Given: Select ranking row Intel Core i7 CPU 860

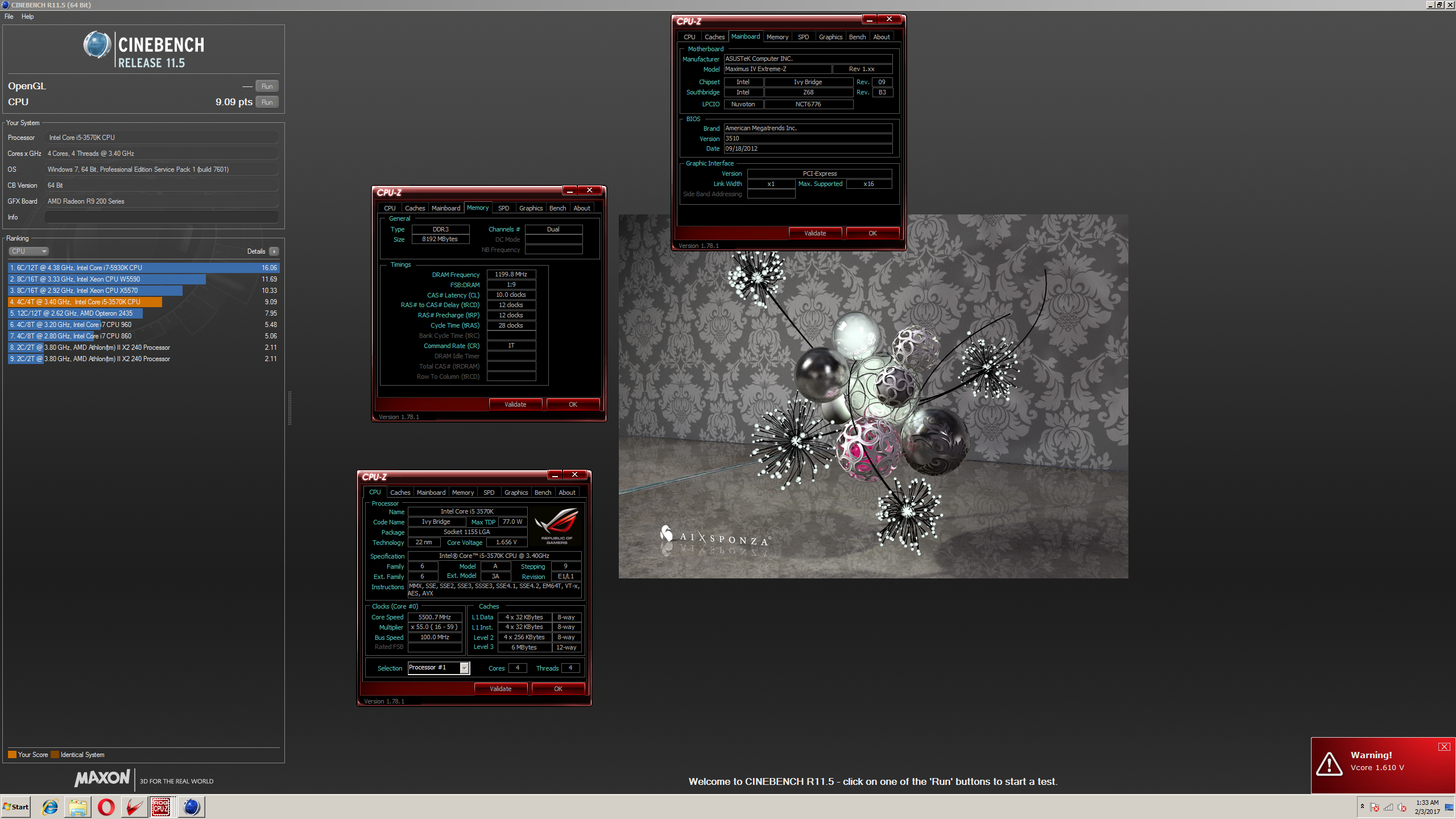Looking at the screenshot, I should click(x=143, y=336).
